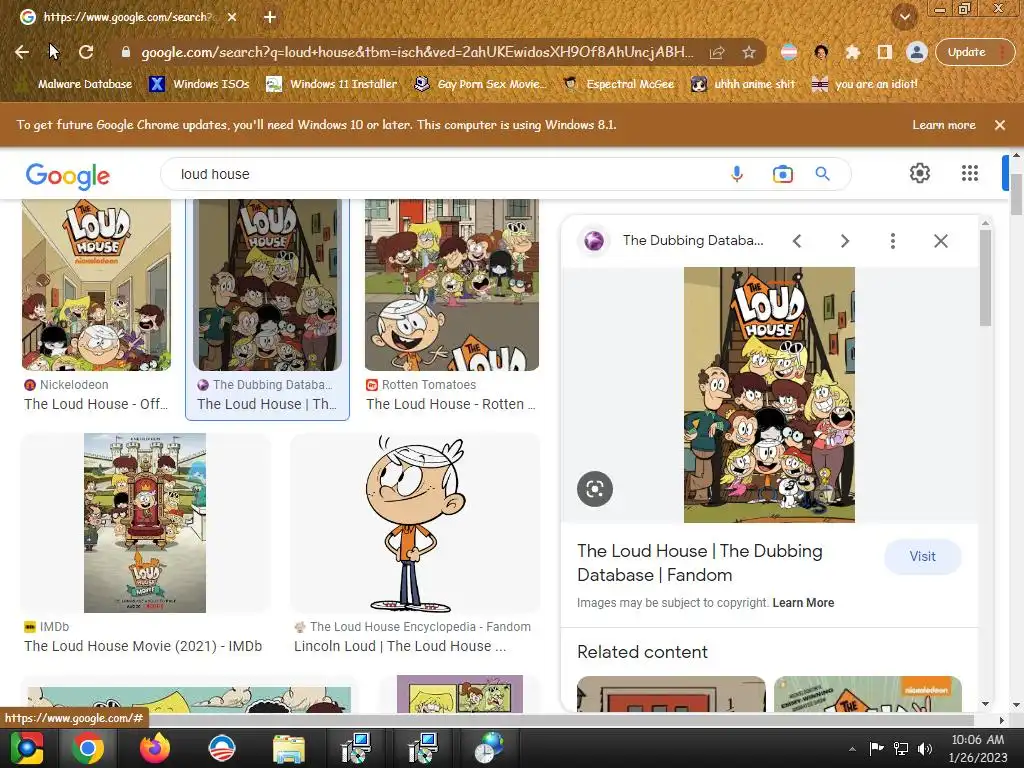Open a new browser tab
1024x768 pixels.
coord(270,17)
